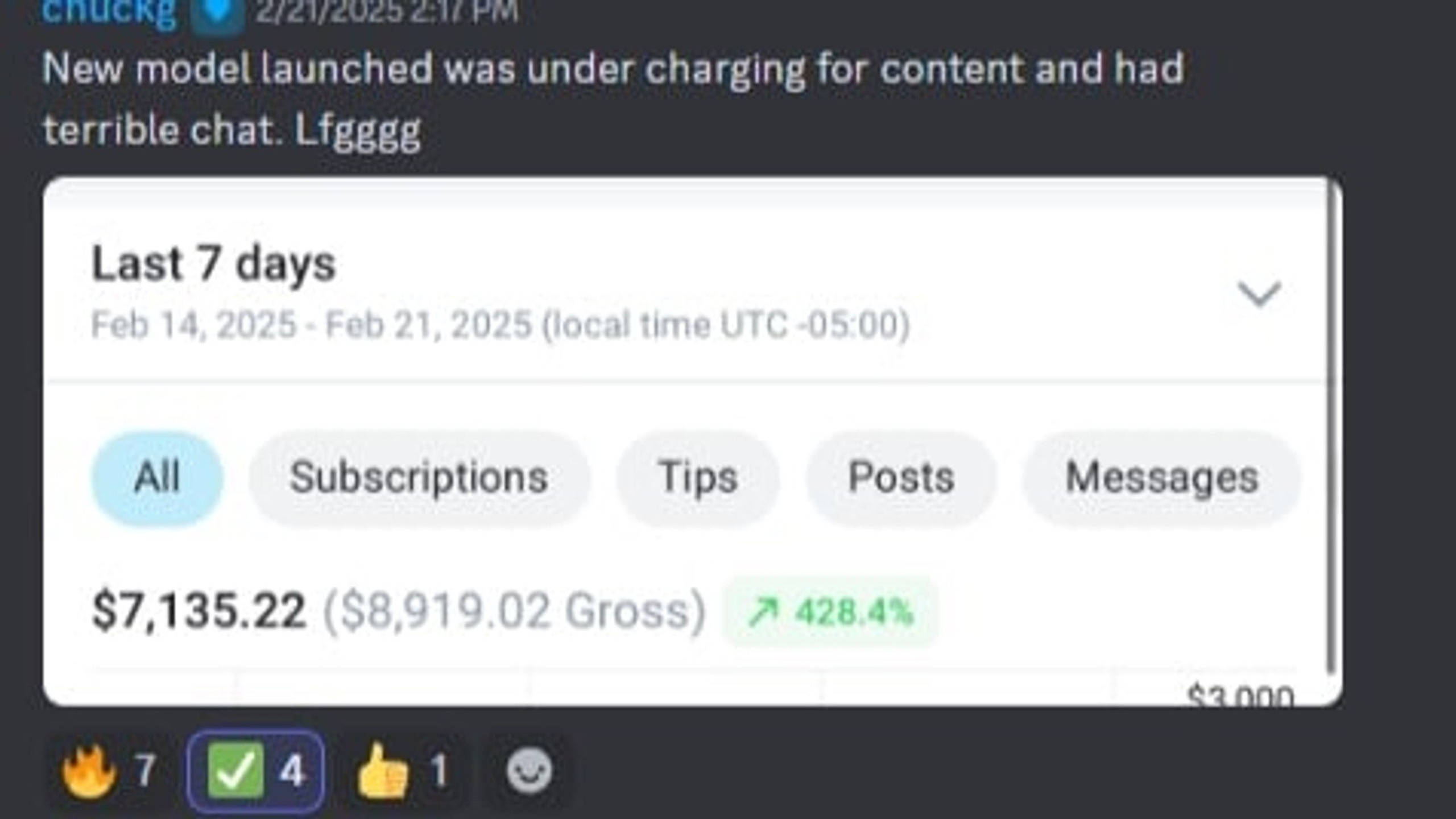
Task: Toggle the green checkmark reaction
Action: (255, 772)
